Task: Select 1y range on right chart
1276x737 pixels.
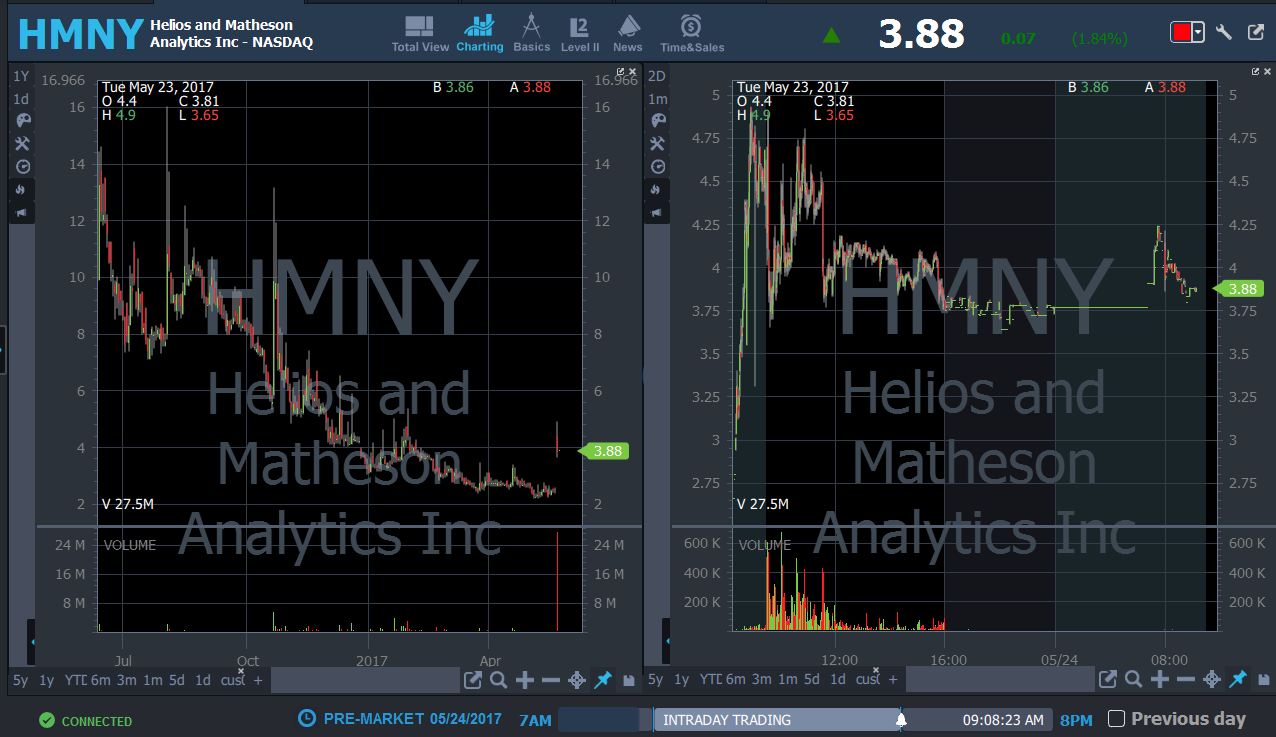Action: [x=681, y=680]
